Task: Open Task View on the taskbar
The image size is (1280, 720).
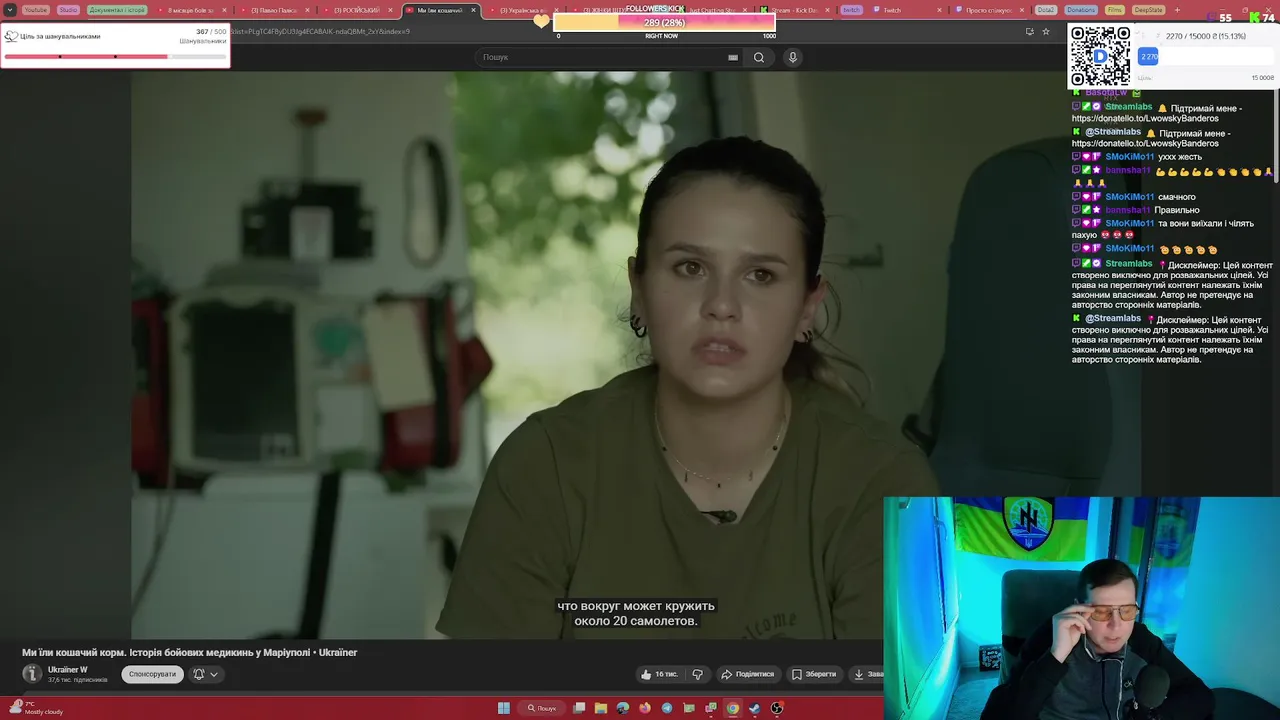Action: pyautogui.click(x=579, y=708)
